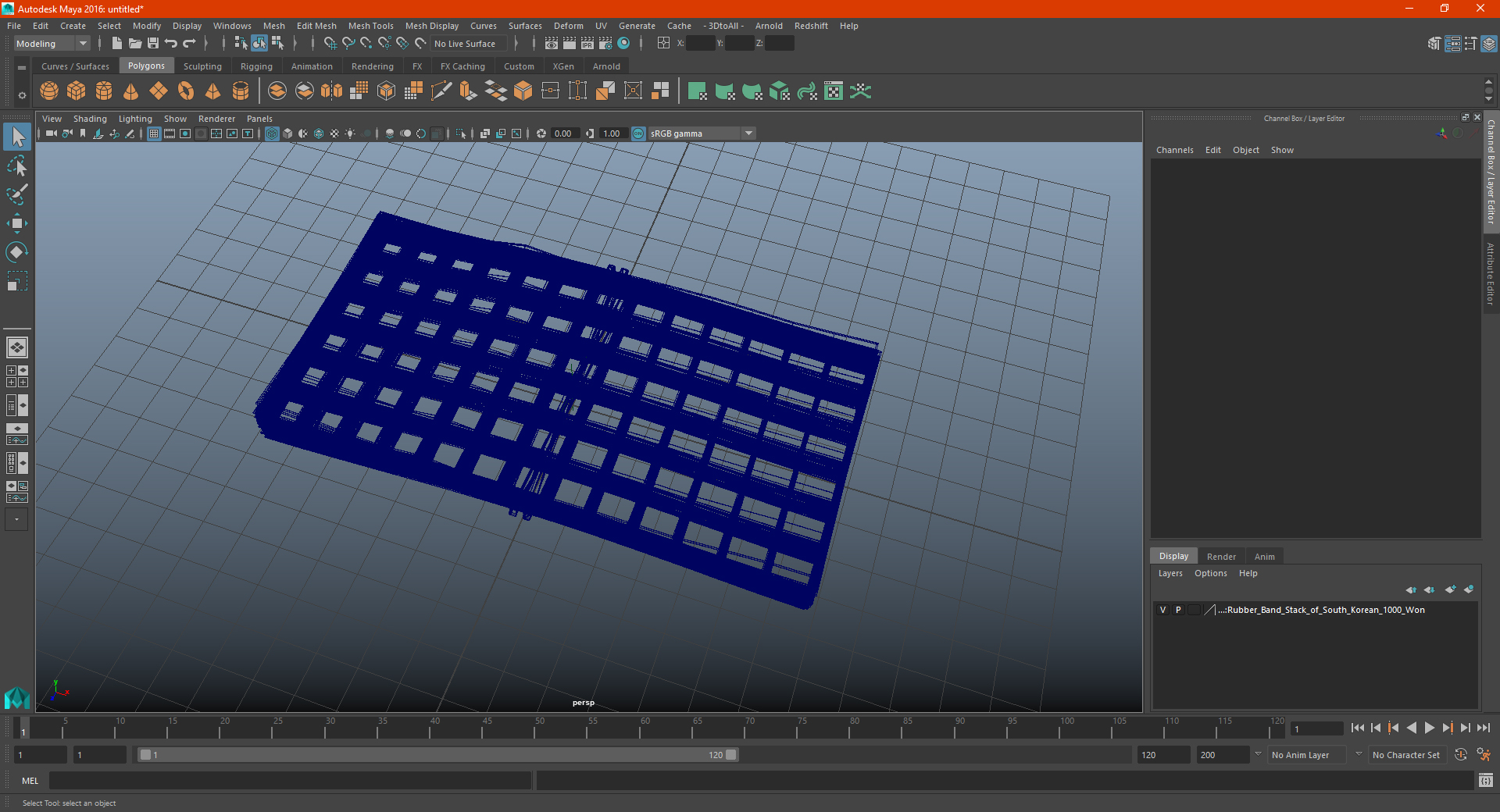
Task: Toggle the sRGB gamma color management button
Action: [x=638, y=134]
